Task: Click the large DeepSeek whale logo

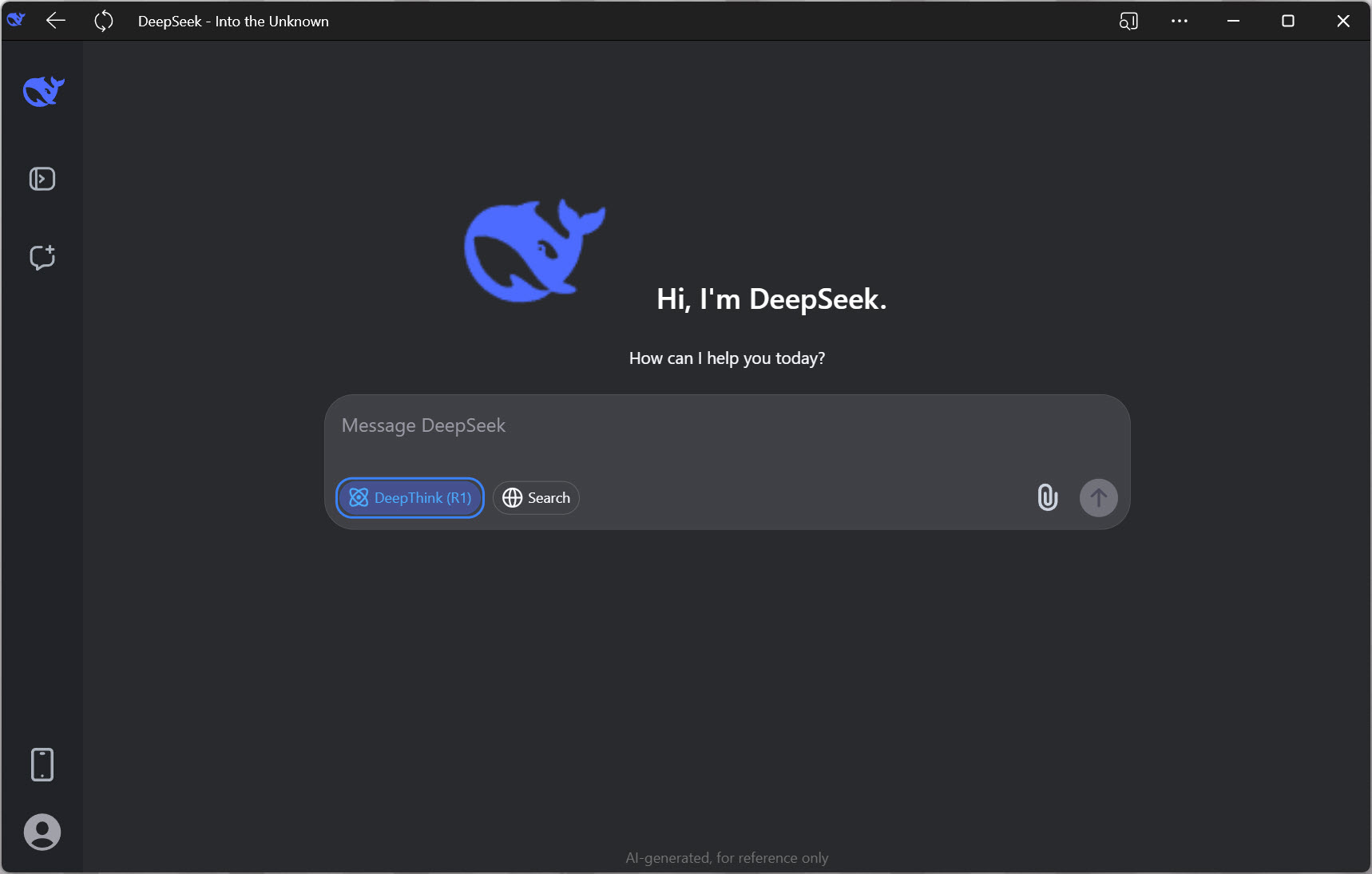Action: tap(534, 251)
